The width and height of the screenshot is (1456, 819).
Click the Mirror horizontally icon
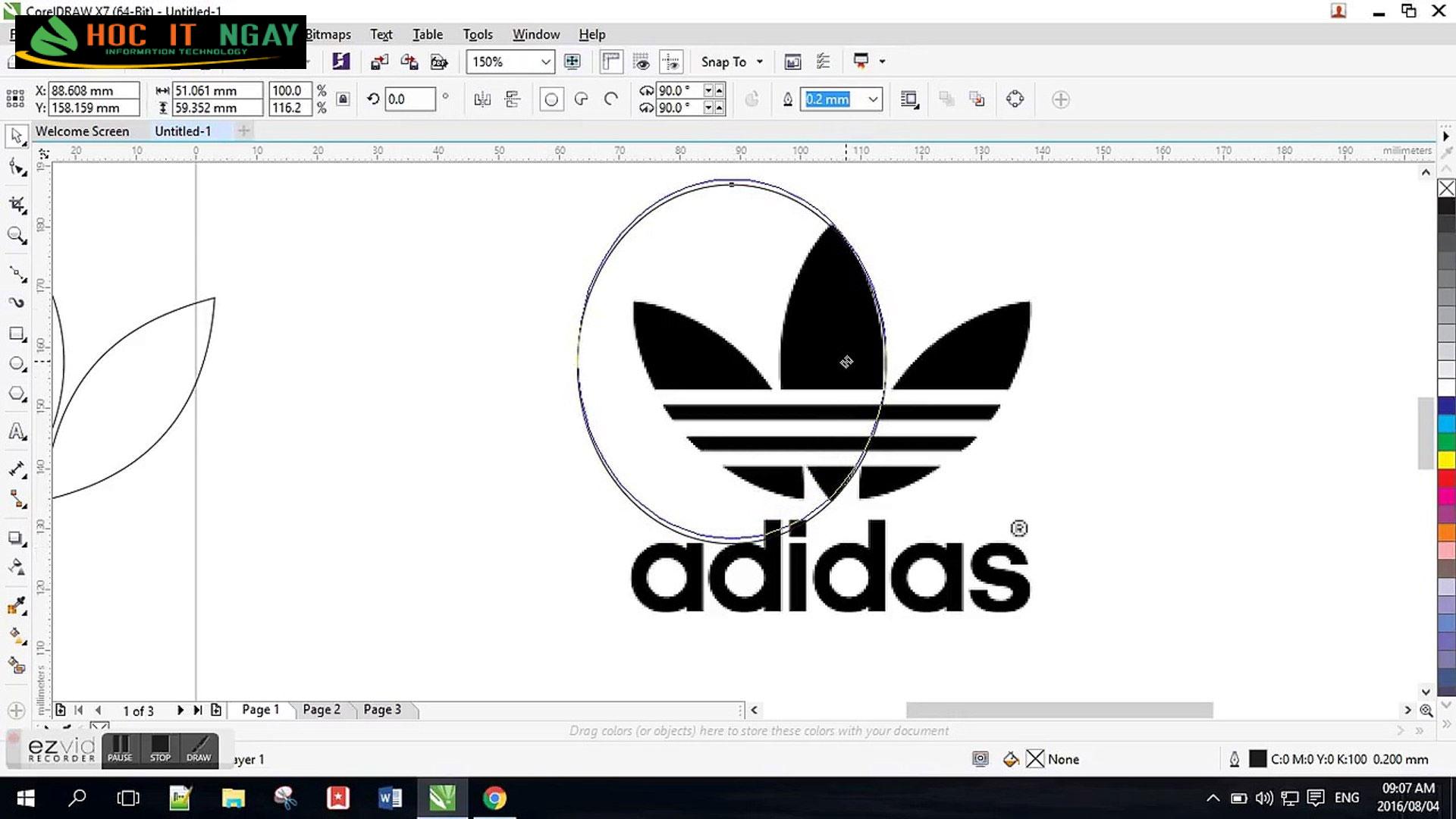point(482,99)
